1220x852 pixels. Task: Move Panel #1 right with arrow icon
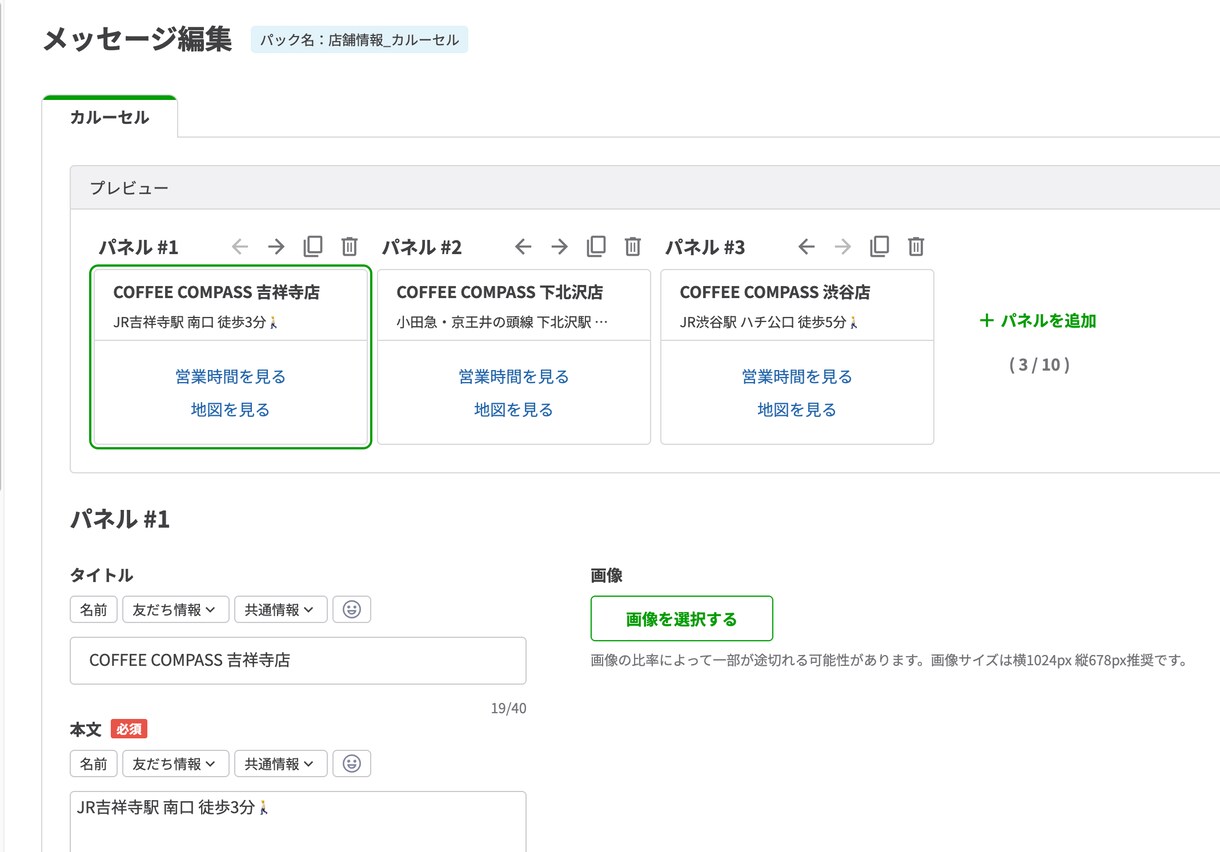click(x=276, y=246)
